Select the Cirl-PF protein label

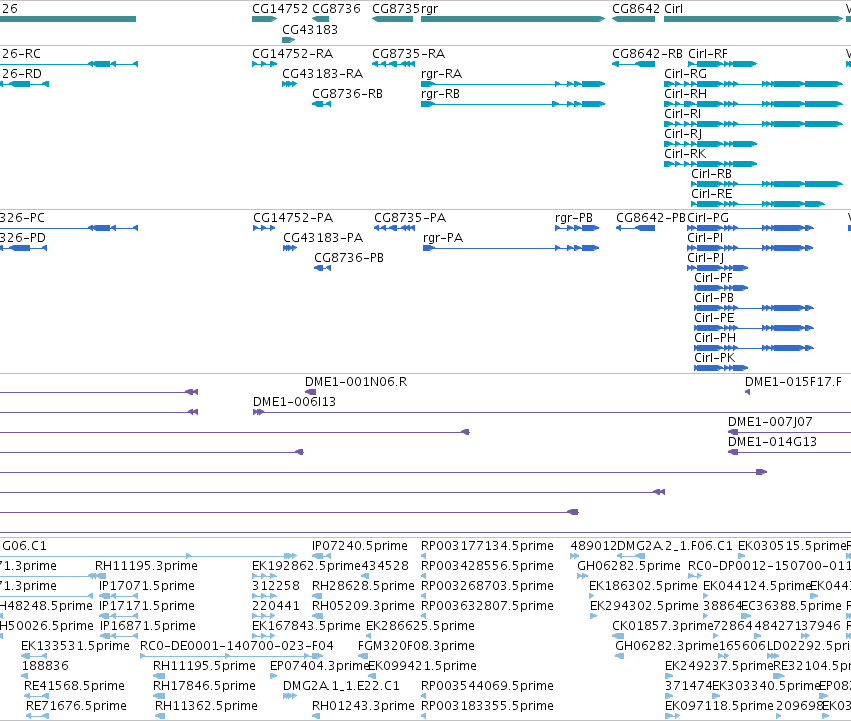click(714, 279)
